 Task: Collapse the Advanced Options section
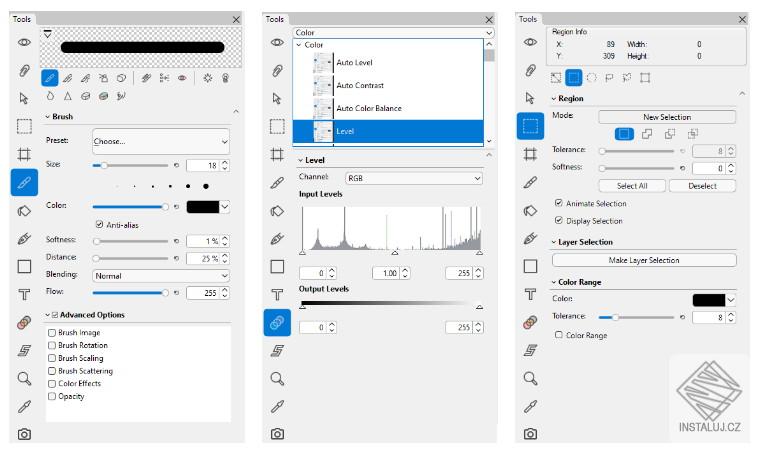point(48,315)
